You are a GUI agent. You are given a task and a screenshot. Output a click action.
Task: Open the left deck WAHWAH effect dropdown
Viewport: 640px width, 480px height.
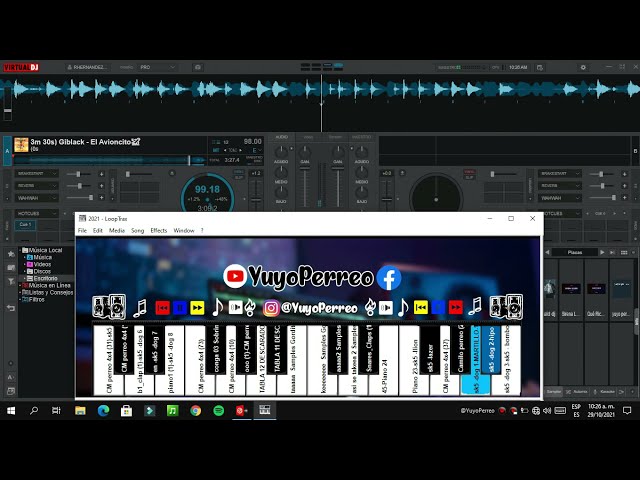coord(37,198)
